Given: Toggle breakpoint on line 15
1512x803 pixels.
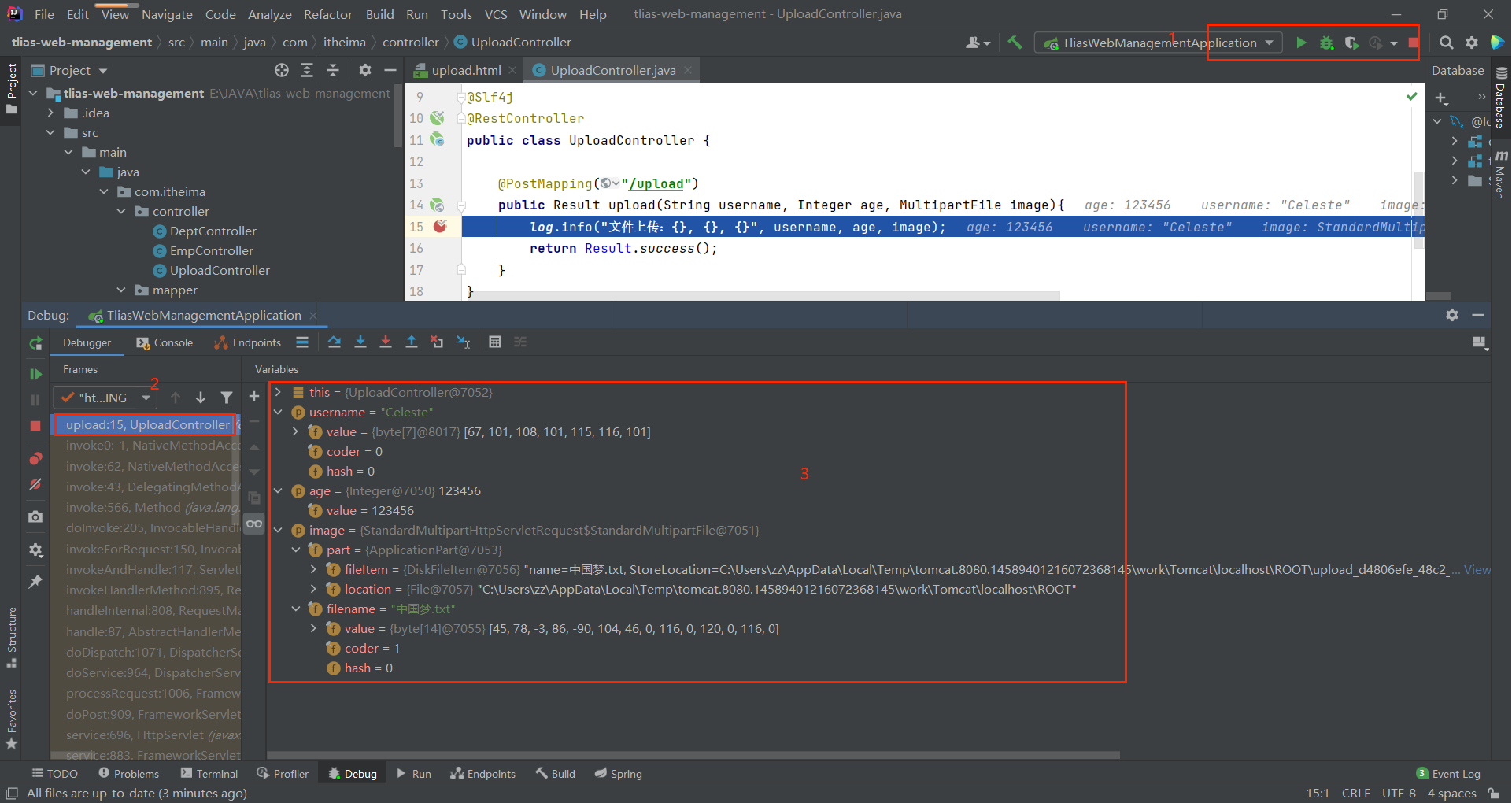Looking at the screenshot, I should click(440, 227).
